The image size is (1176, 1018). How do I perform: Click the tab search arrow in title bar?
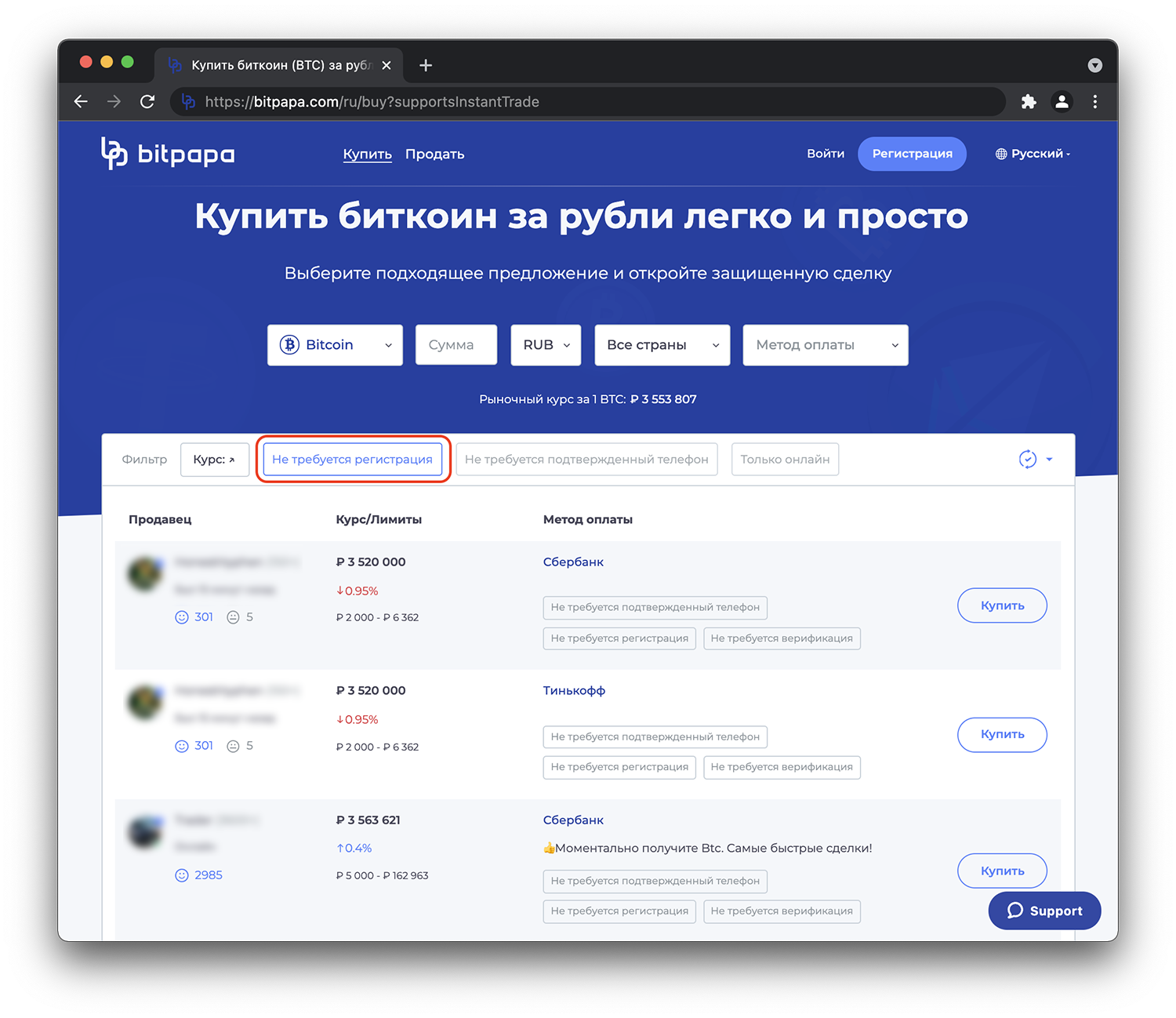(1095, 65)
